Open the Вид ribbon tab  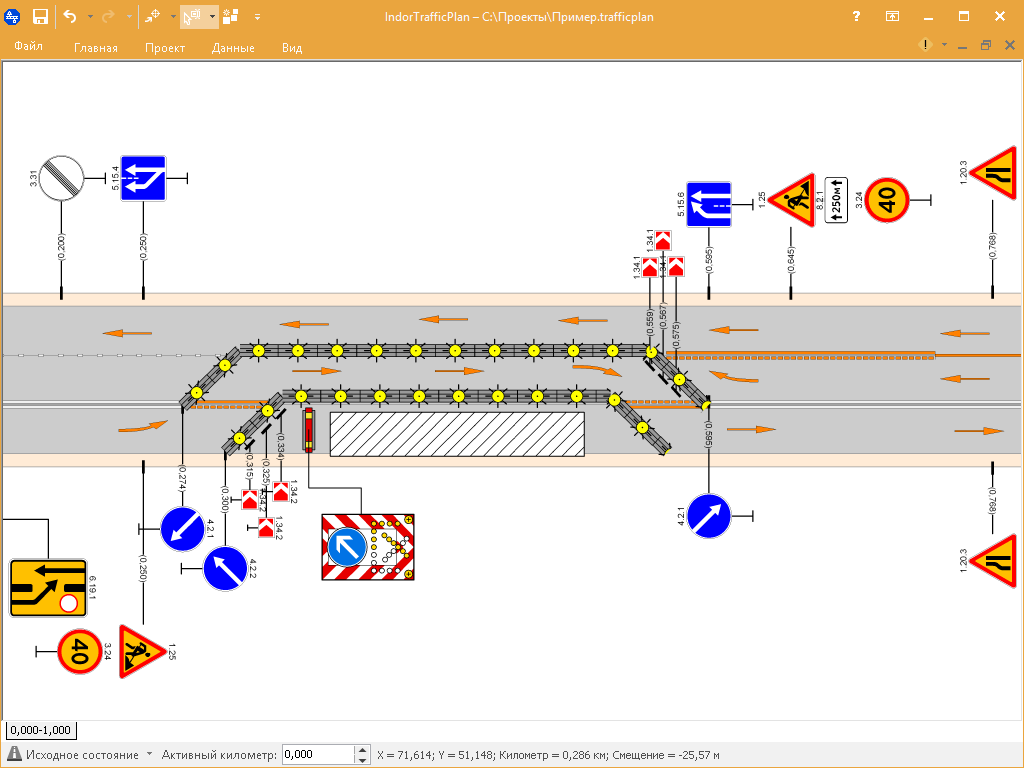pyautogui.click(x=292, y=48)
